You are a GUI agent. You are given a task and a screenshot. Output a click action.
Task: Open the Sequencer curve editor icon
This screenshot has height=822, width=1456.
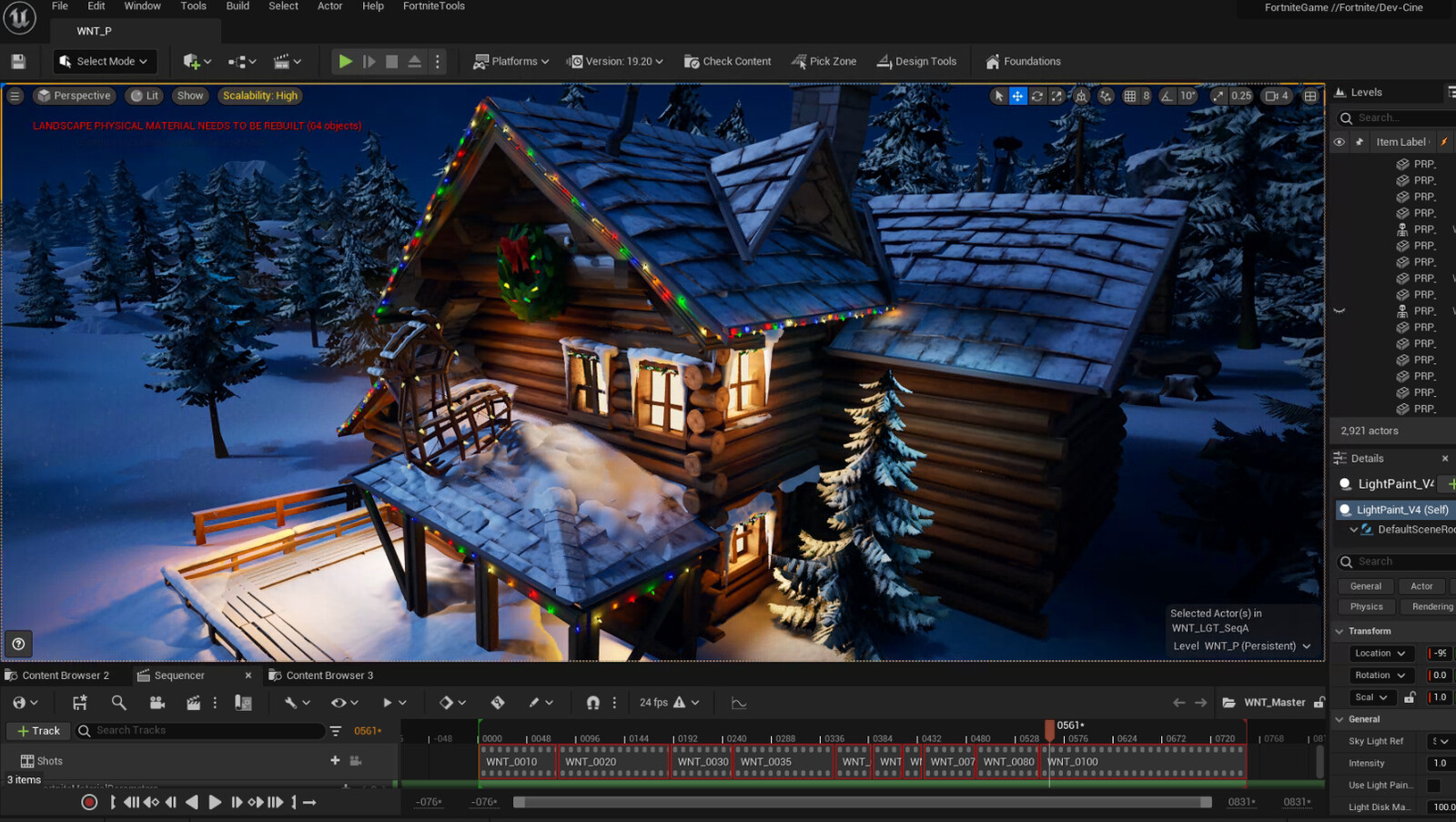(x=739, y=703)
